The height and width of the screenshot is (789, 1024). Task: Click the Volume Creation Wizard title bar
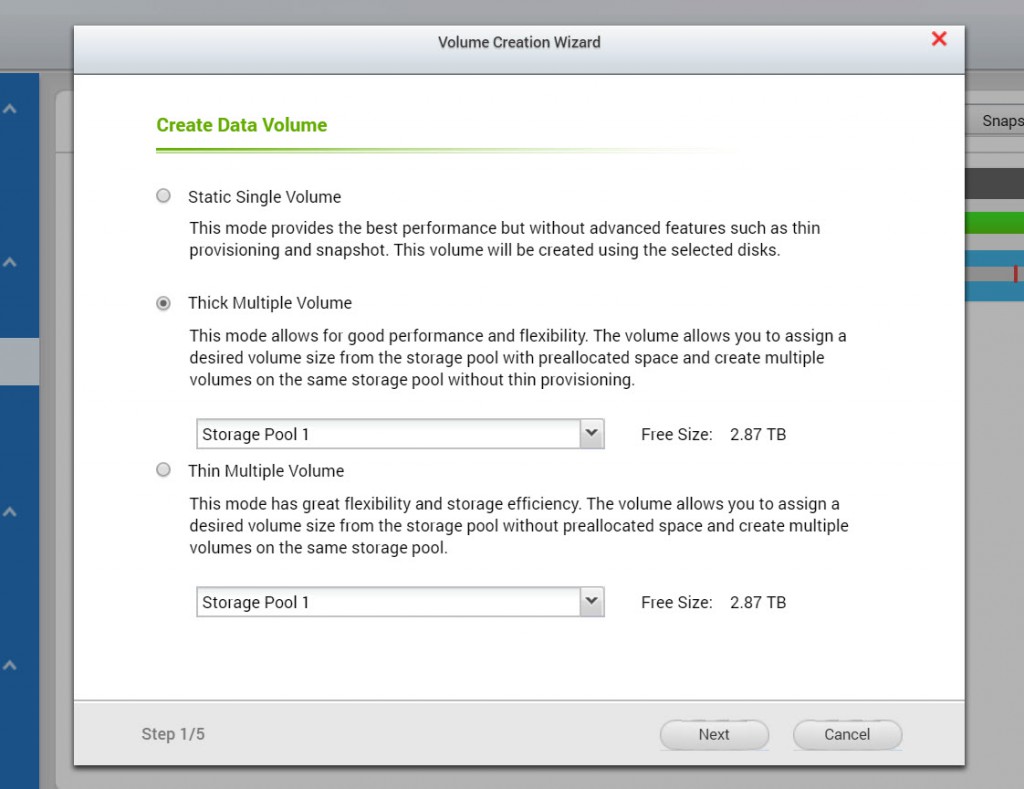click(x=518, y=42)
